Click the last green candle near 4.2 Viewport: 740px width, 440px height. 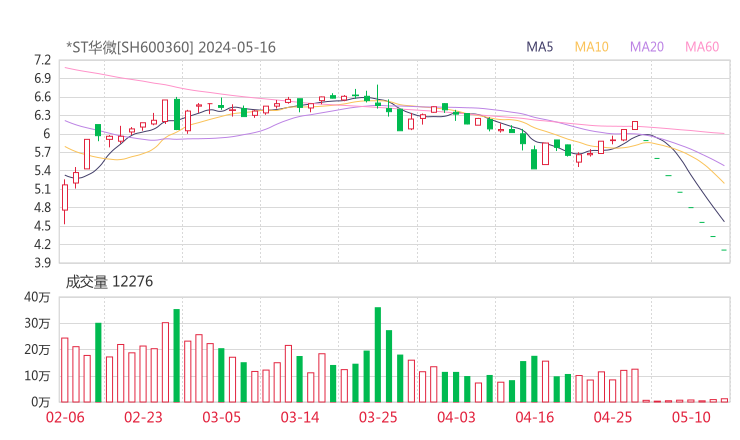pos(724,250)
